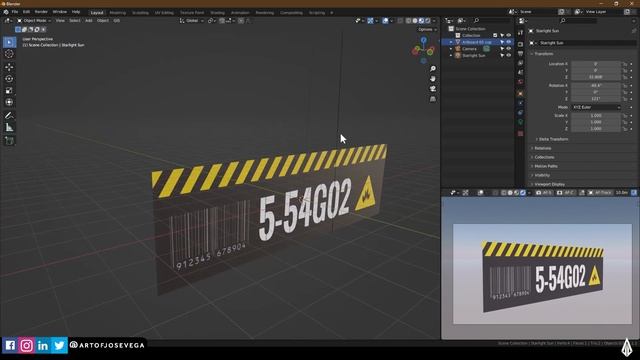
Task: Add a new workspace with plus button
Action: (x=331, y=13)
